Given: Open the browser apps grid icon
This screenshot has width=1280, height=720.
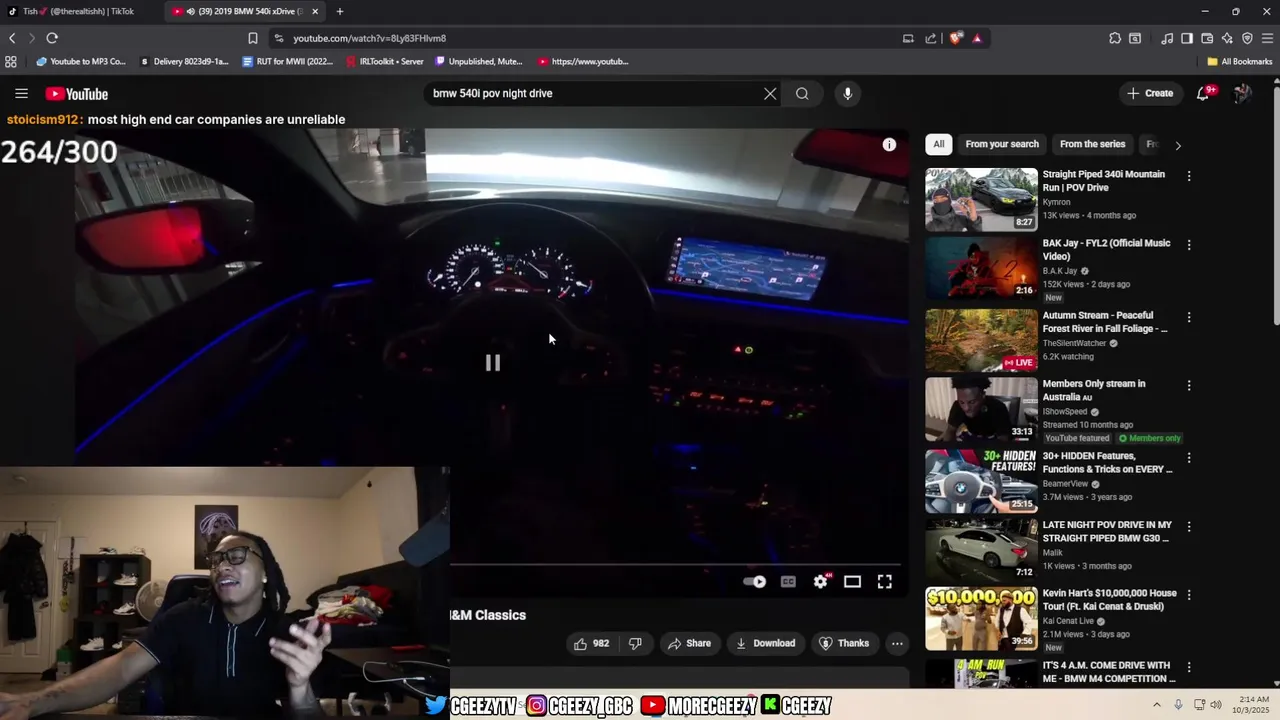Looking at the screenshot, I should click(x=11, y=61).
